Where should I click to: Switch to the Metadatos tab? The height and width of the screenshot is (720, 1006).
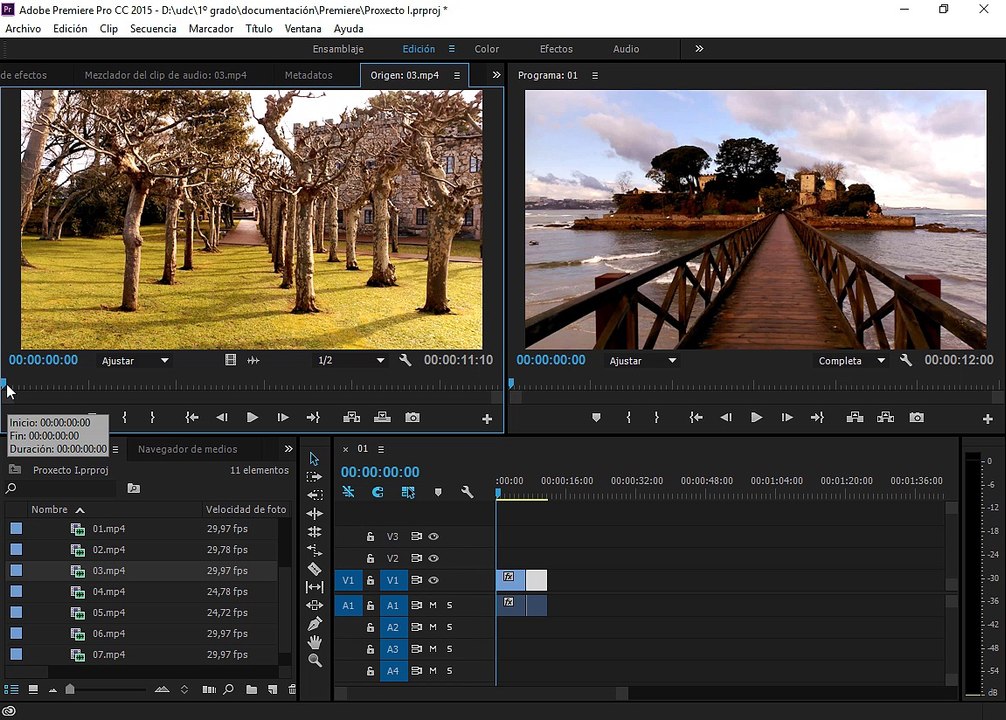pyautogui.click(x=309, y=75)
